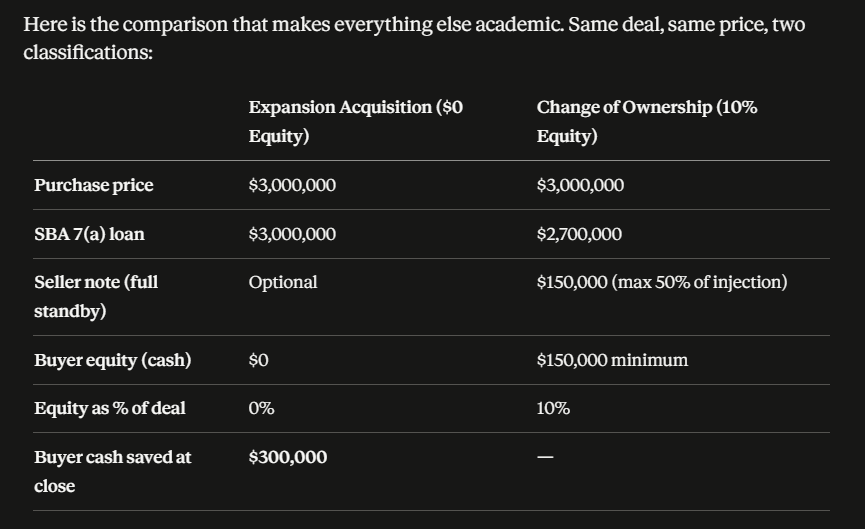The height and width of the screenshot is (529, 865).
Task: Select the 0% equity cell
Action: [x=261, y=408]
